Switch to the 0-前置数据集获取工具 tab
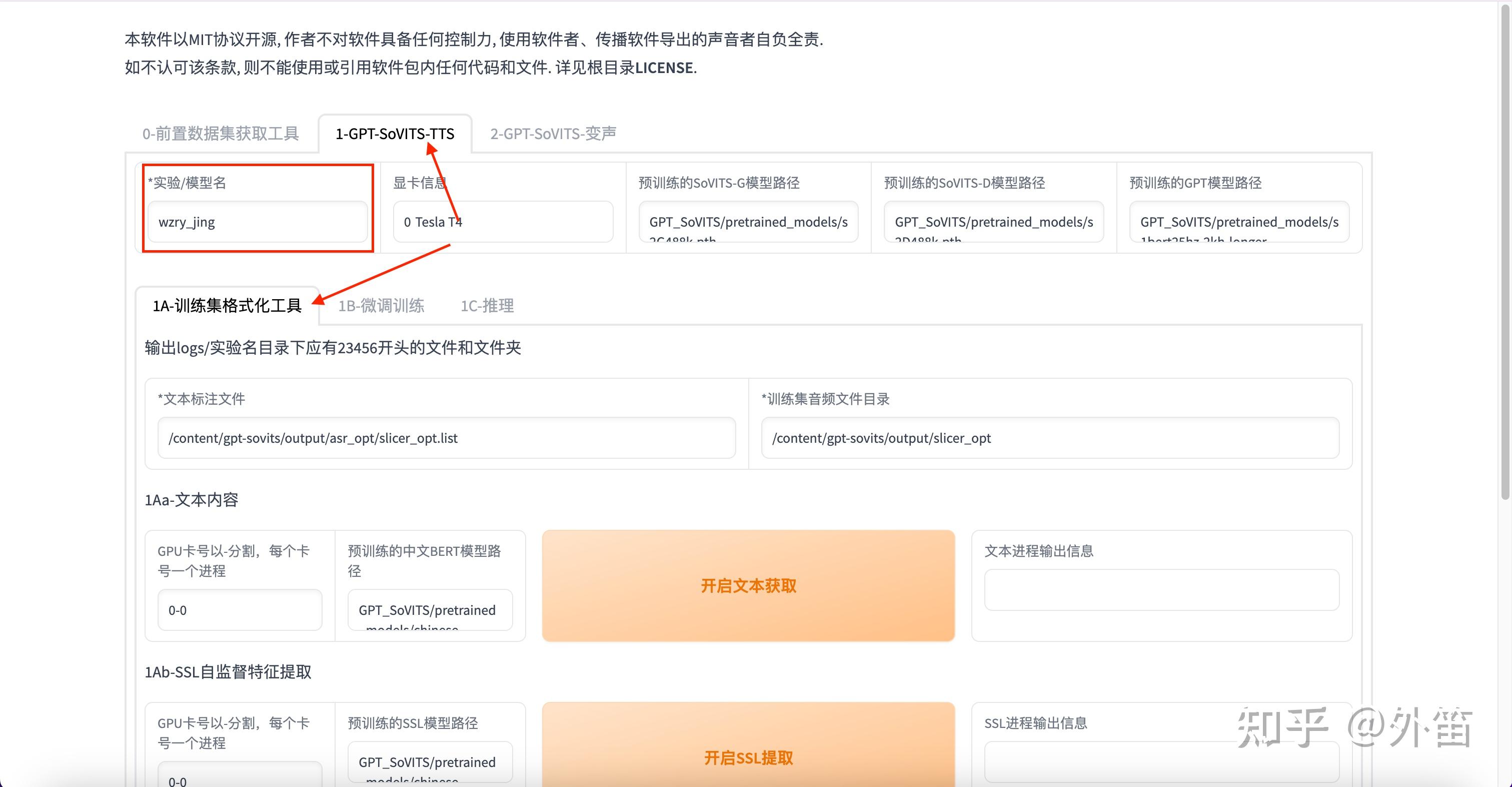 pos(220,134)
